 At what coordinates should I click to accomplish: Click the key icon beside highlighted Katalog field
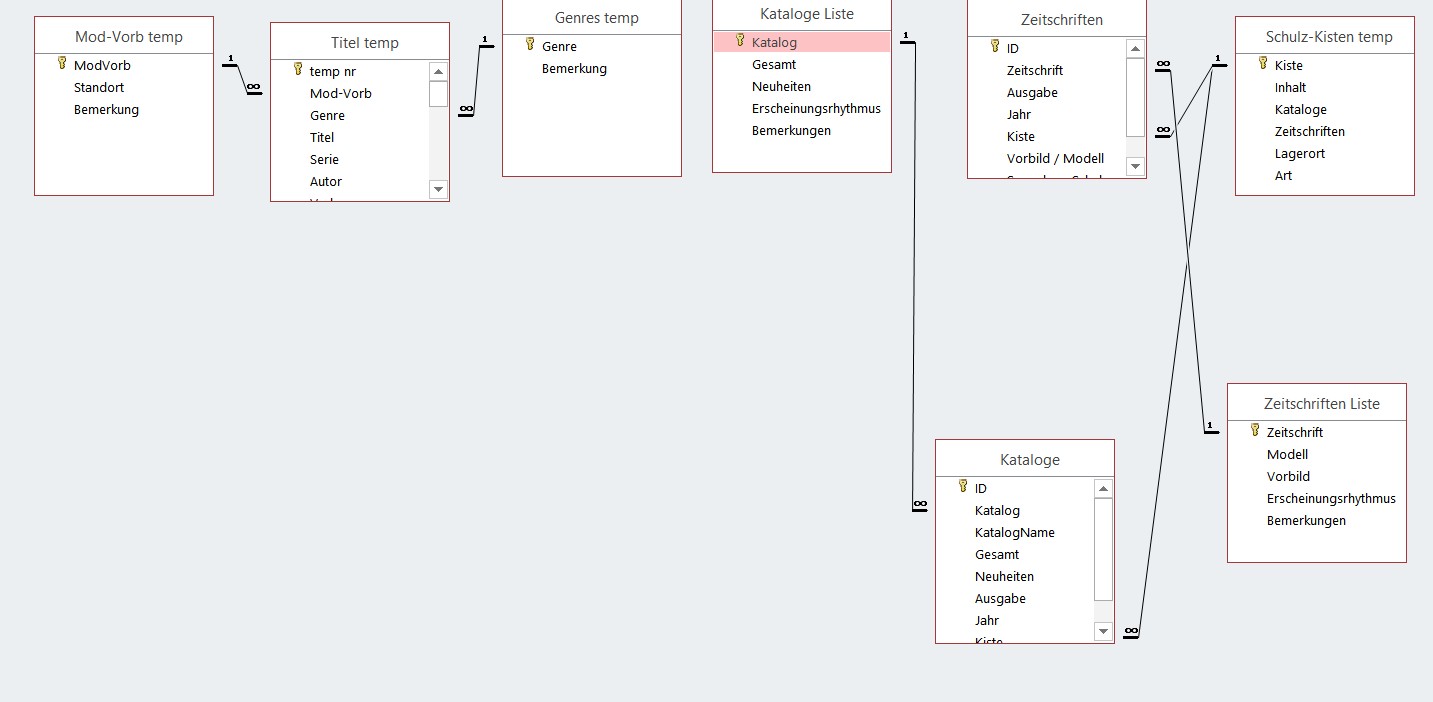click(x=740, y=41)
